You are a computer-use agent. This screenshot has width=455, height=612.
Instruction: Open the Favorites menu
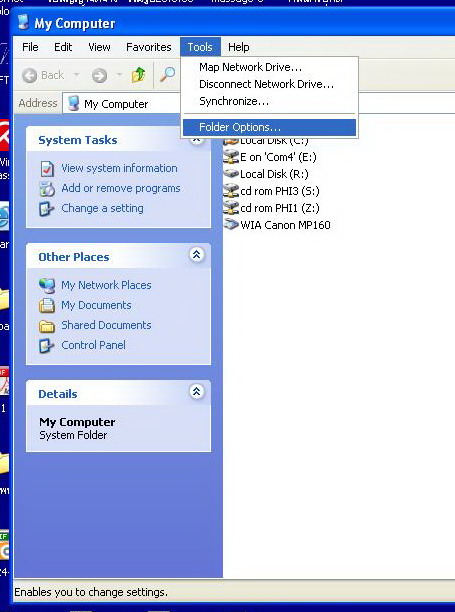[x=149, y=47]
